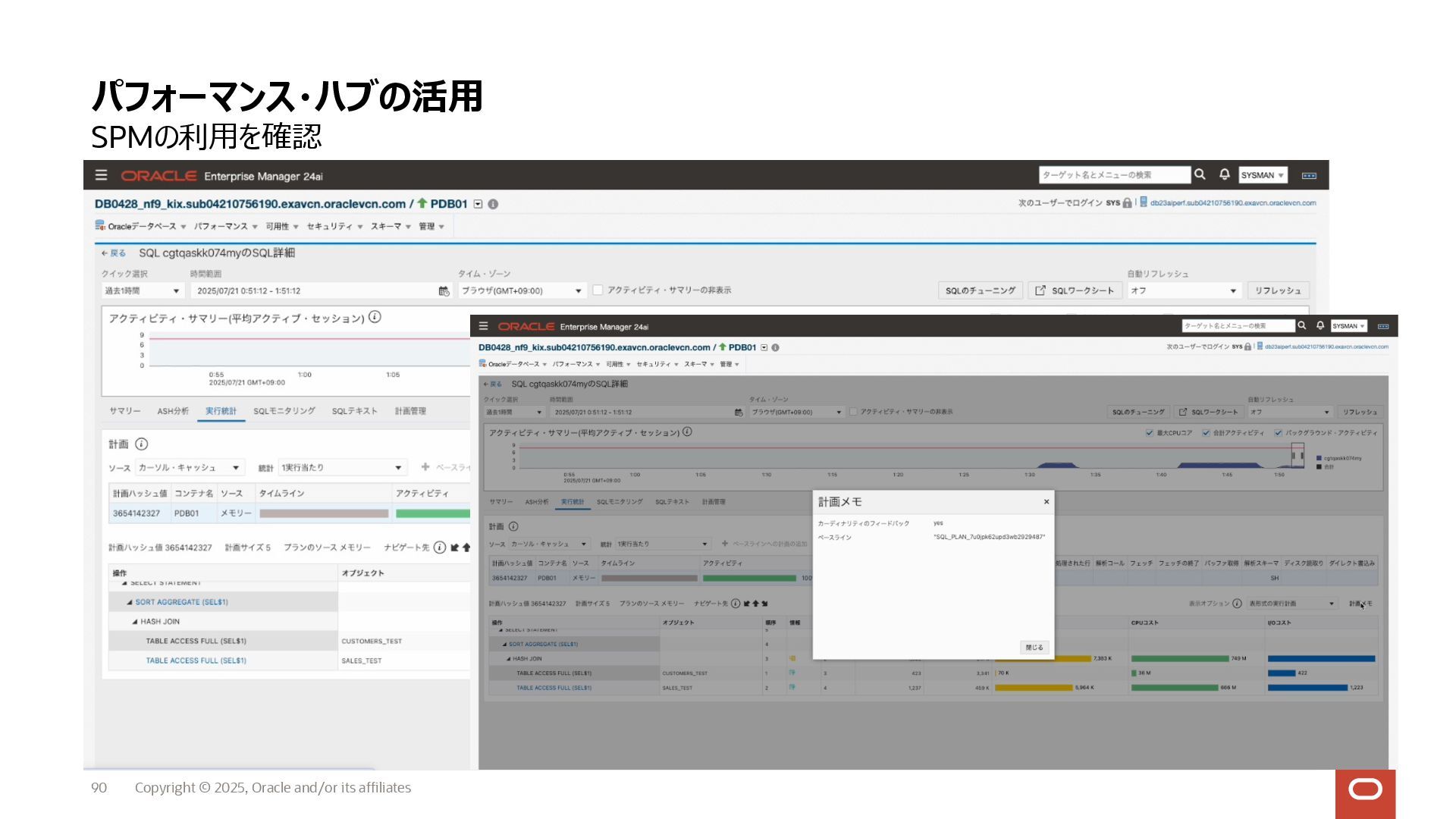Image resolution: width=1456 pixels, height=819 pixels.
Task: Open calendar picker for time range in back window
Action: click(x=444, y=291)
